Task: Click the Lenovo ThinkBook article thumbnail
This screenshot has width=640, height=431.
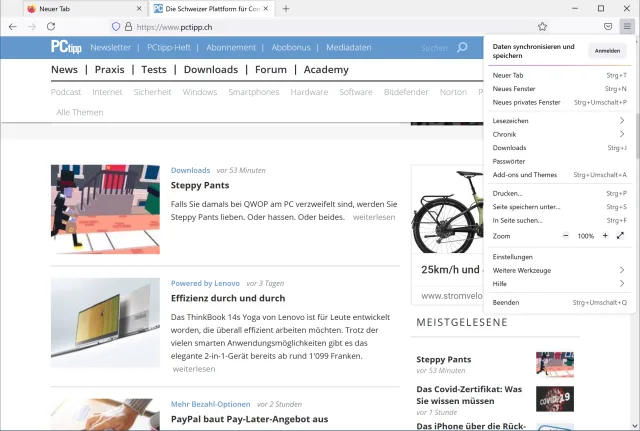Action: tap(105, 323)
